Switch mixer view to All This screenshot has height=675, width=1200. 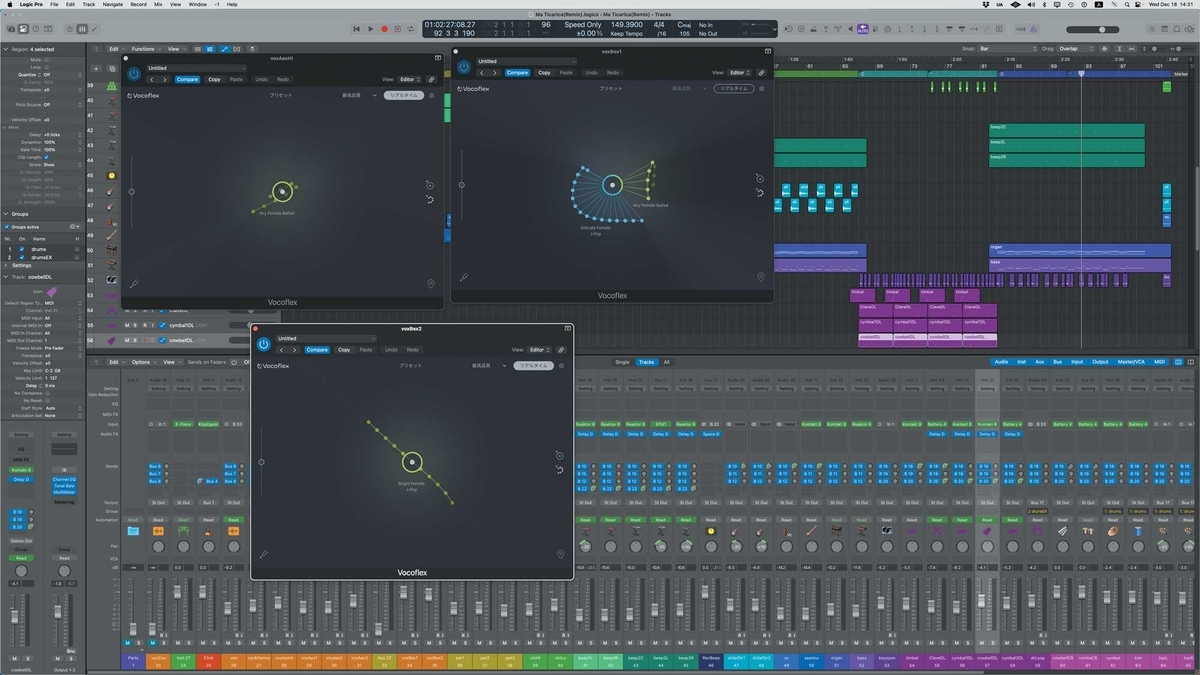point(667,362)
